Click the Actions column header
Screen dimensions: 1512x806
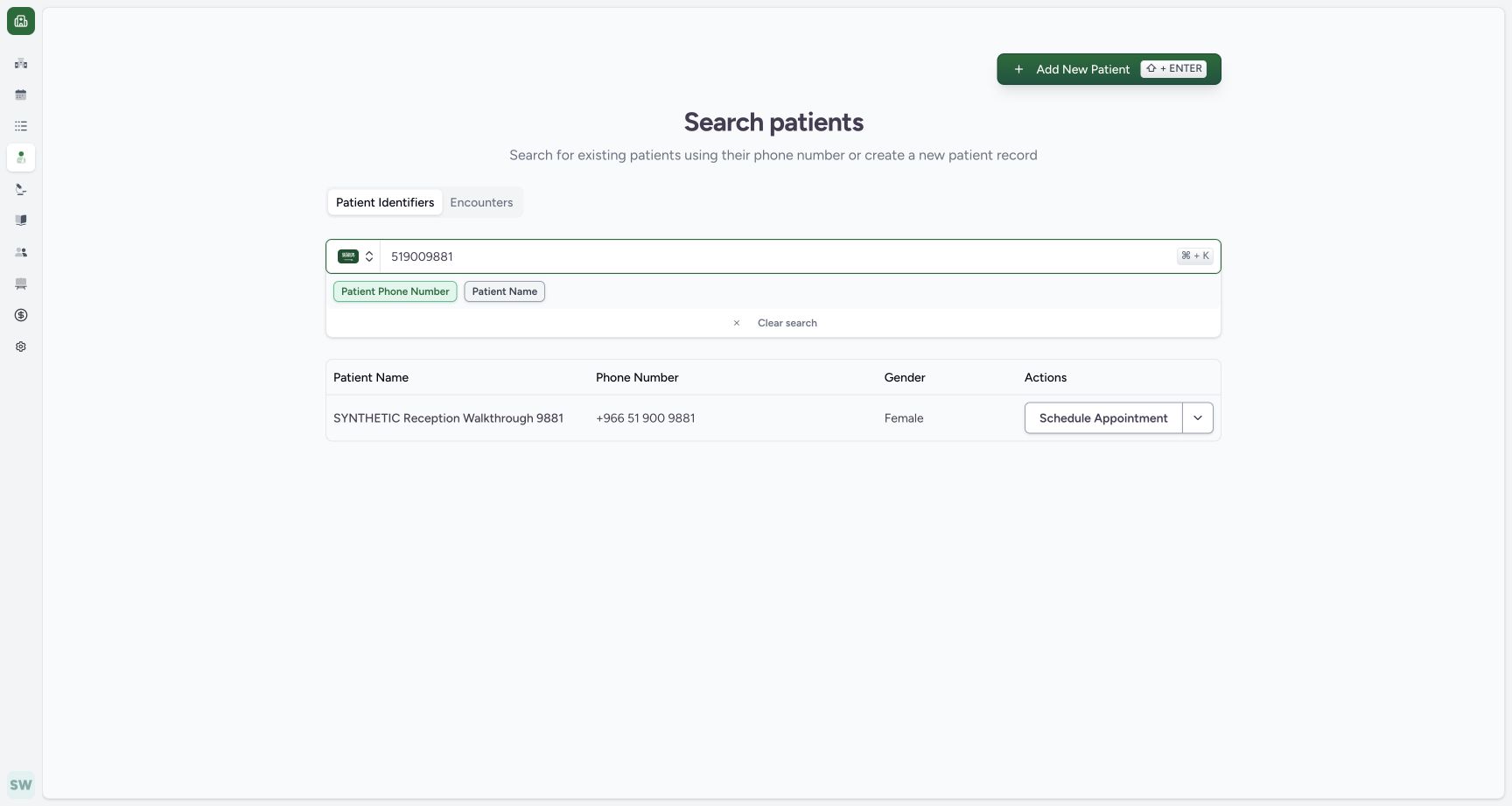pyautogui.click(x=1046, y=377)
